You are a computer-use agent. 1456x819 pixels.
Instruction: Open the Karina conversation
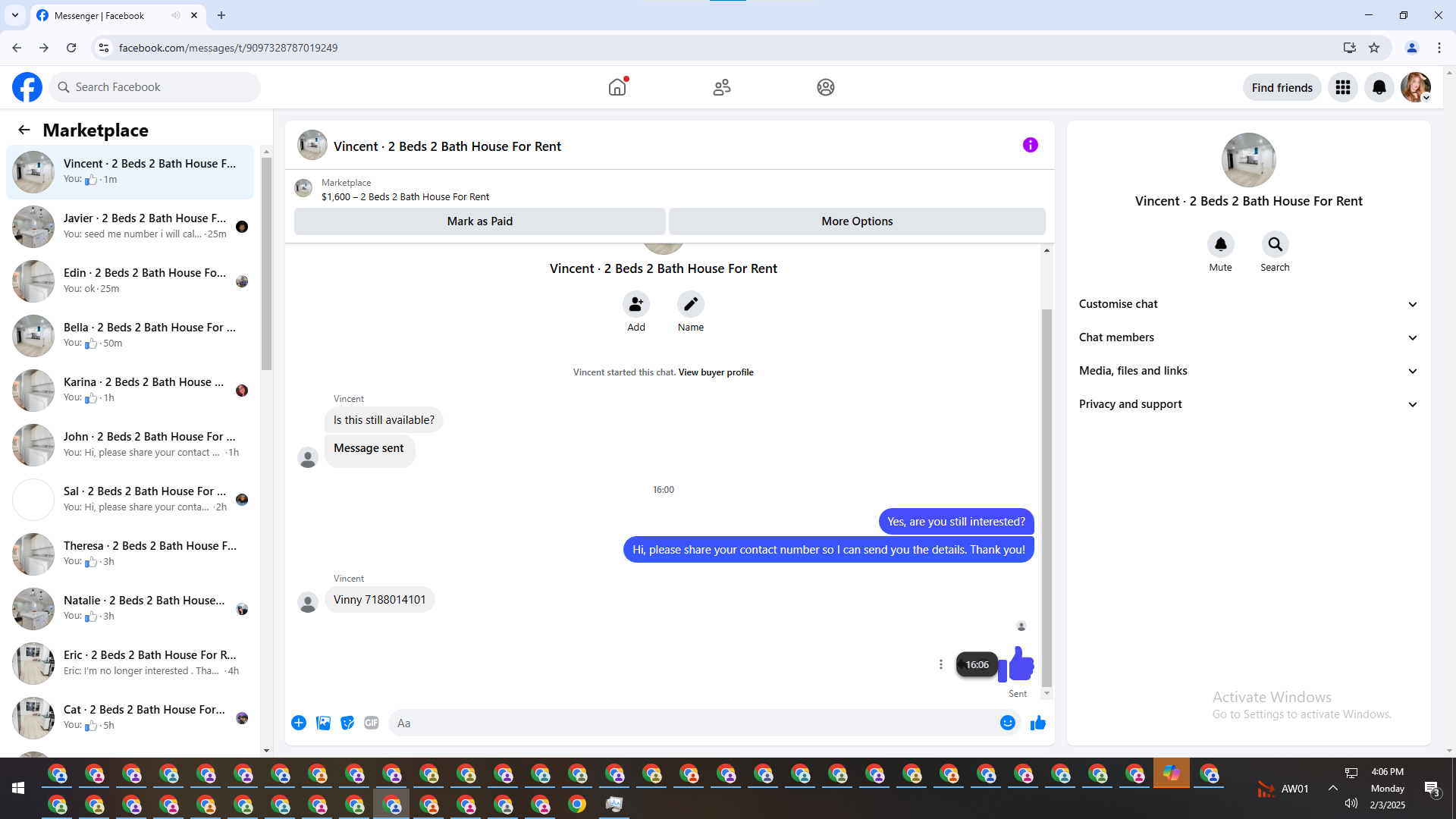[x=130, y=391]
